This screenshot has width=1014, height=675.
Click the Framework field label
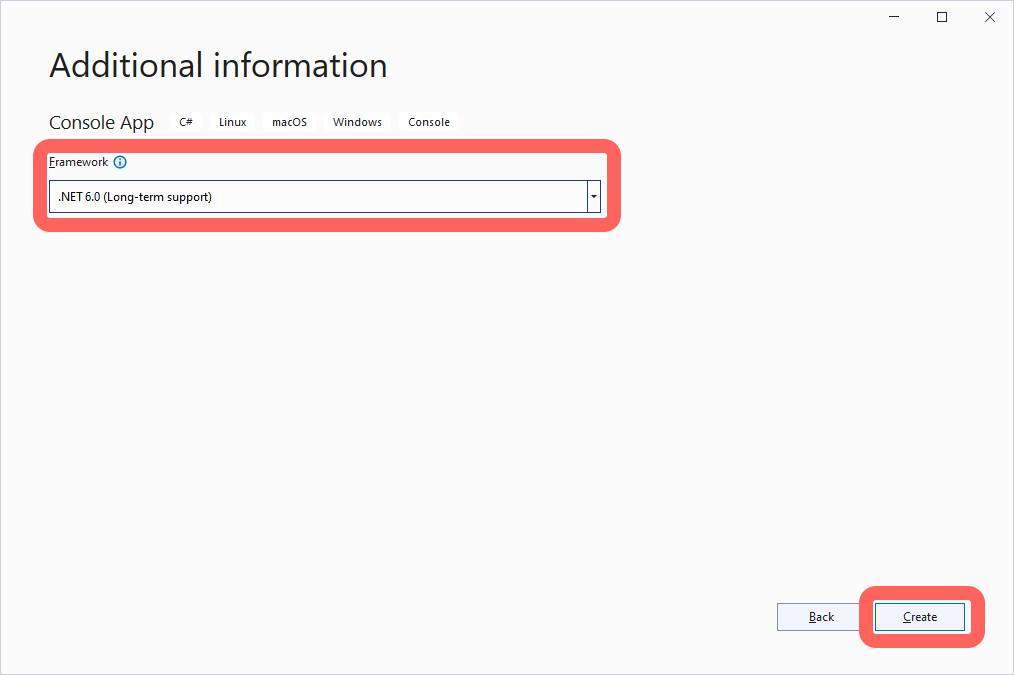click(78, 162)
